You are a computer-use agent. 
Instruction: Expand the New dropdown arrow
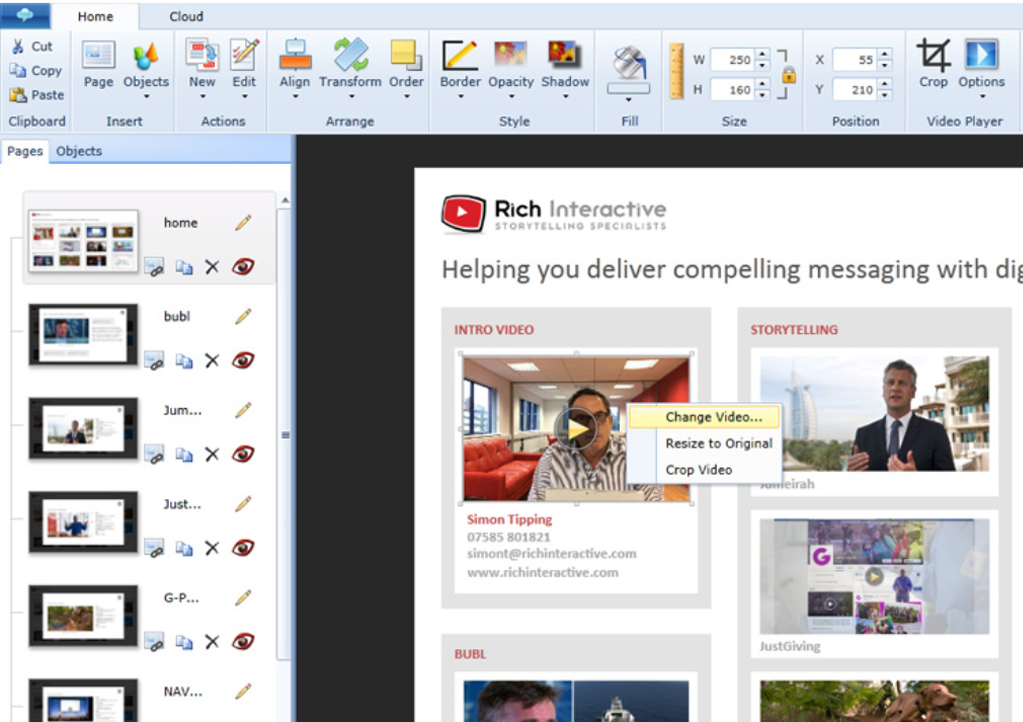pos(202,97)
